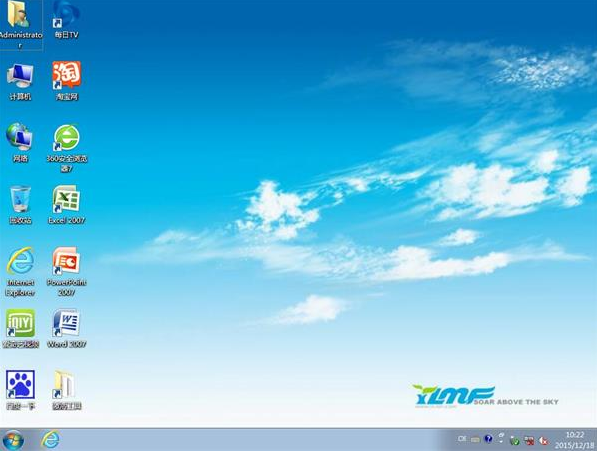Open the Word 2007 desktop shortcut
This screenshot has width=597, height=453.
67,328
